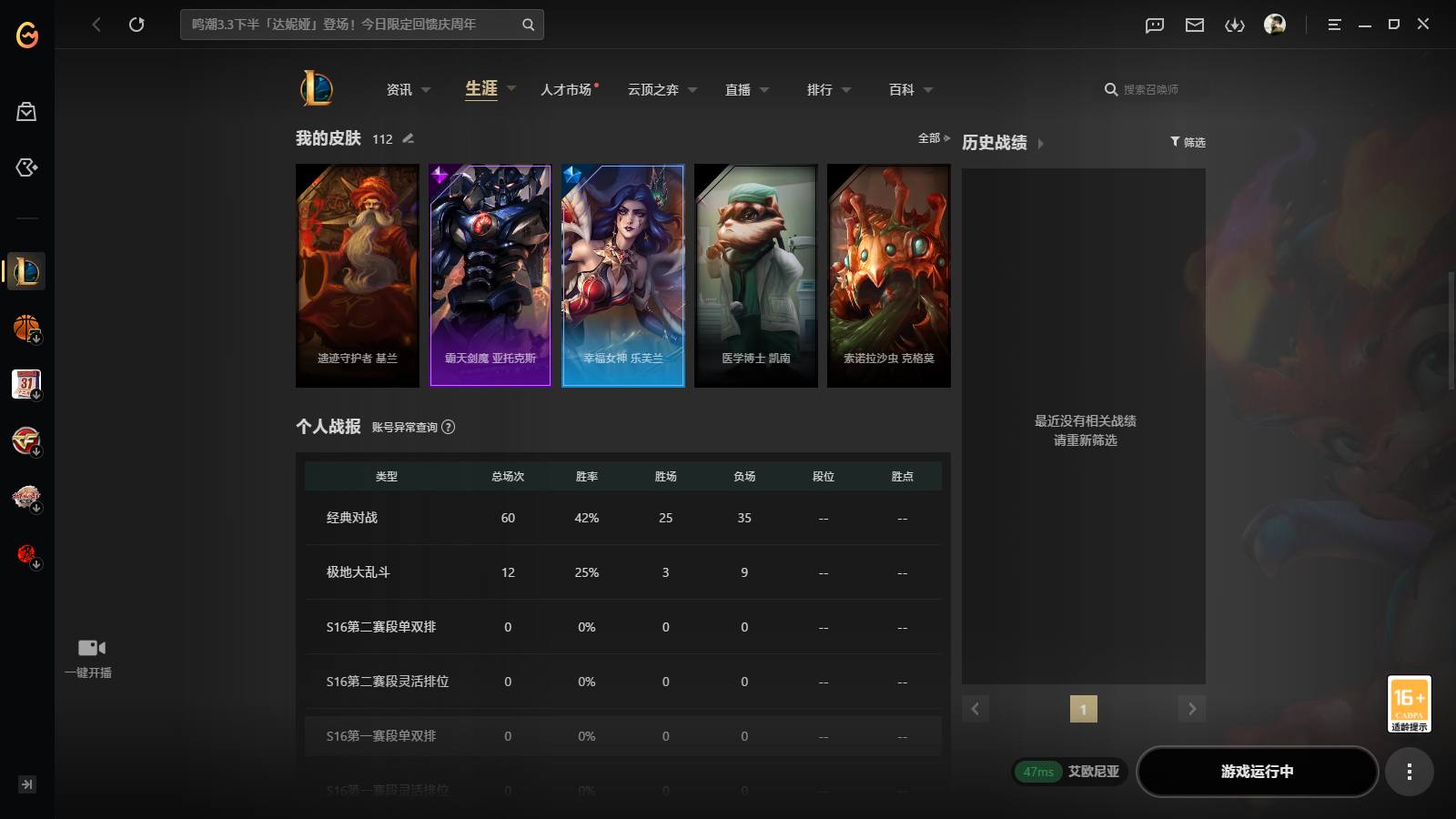Select League of Legends in sidebar
1456x819 pixels.
tap(26, 271)
